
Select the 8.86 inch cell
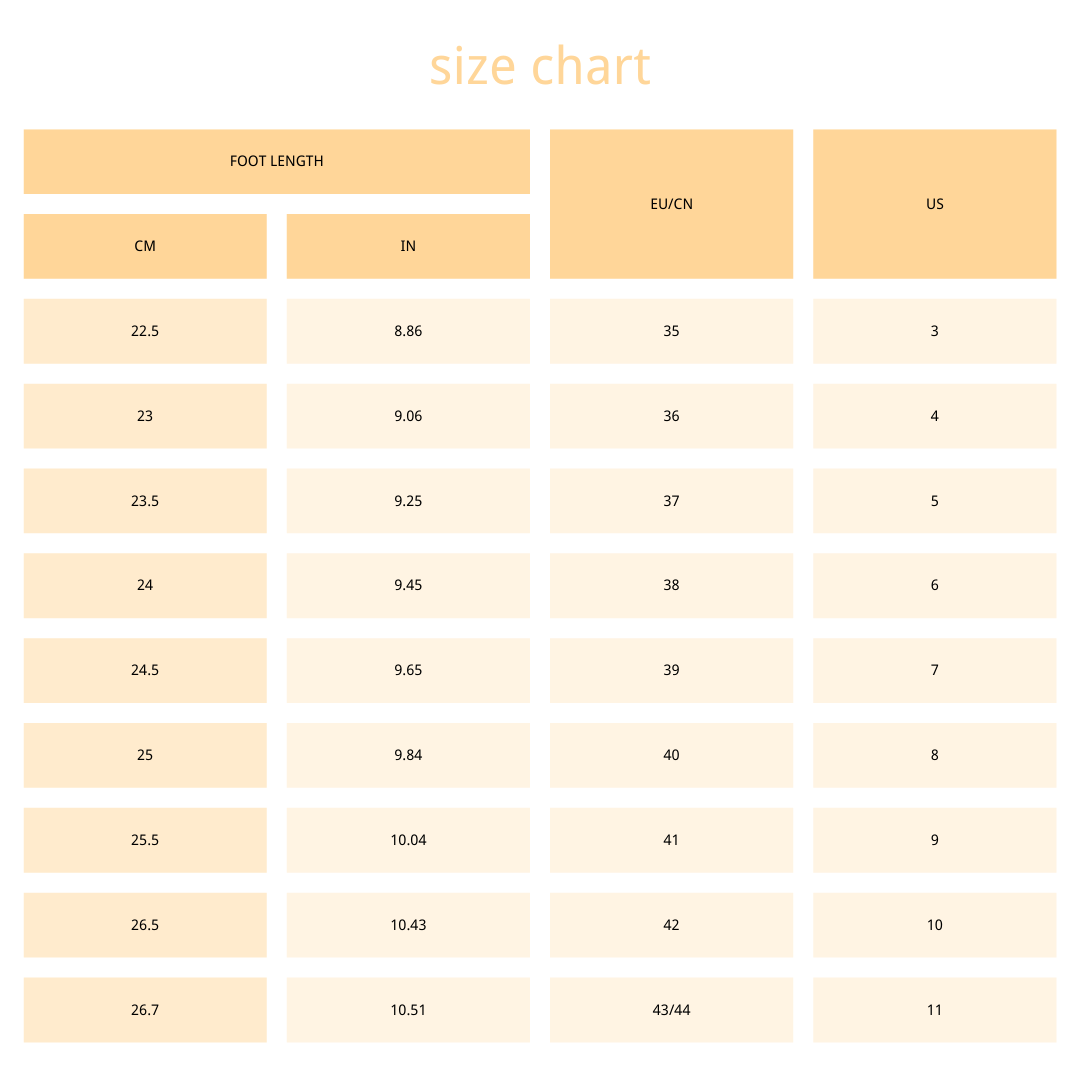pos(408,331)
